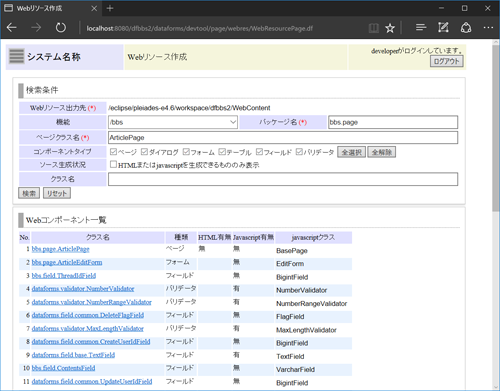500x391 pixels.
Task: Click the Webリソース出力先 path text
Action: point(189,108)
